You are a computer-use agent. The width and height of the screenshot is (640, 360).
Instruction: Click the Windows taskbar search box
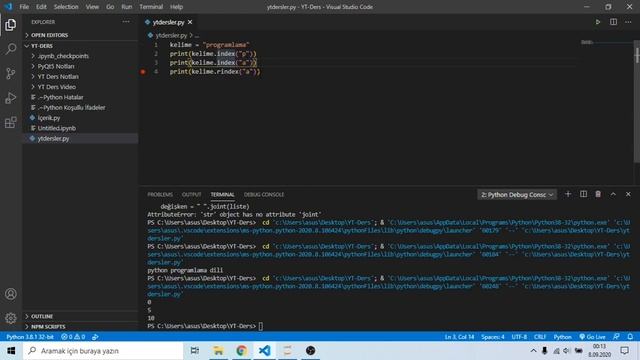(103, 351)
